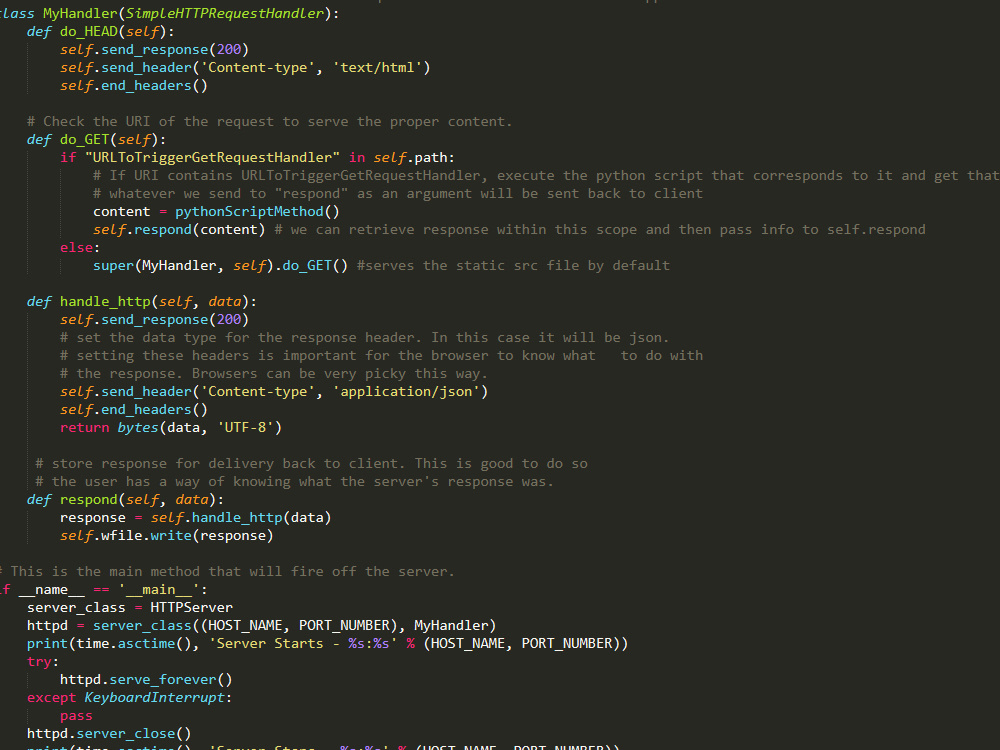1000x750 pixels.
Task: Click the else keyword in do_GET
Action: point(77,247)
